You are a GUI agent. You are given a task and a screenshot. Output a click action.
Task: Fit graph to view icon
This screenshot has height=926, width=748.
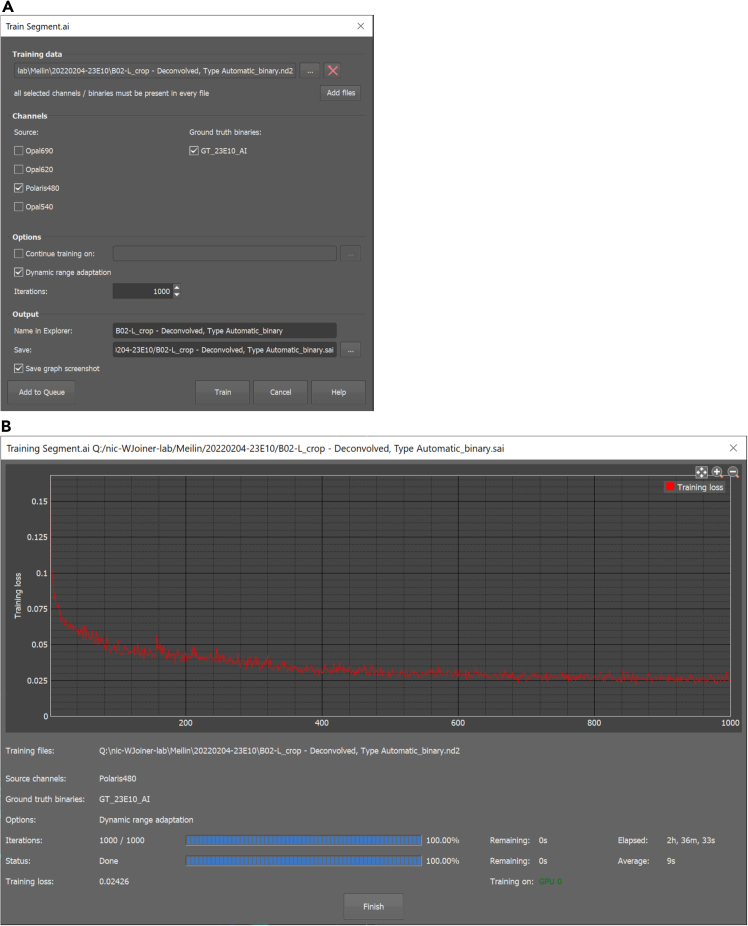pyautogui.click(x=701, y=472)
